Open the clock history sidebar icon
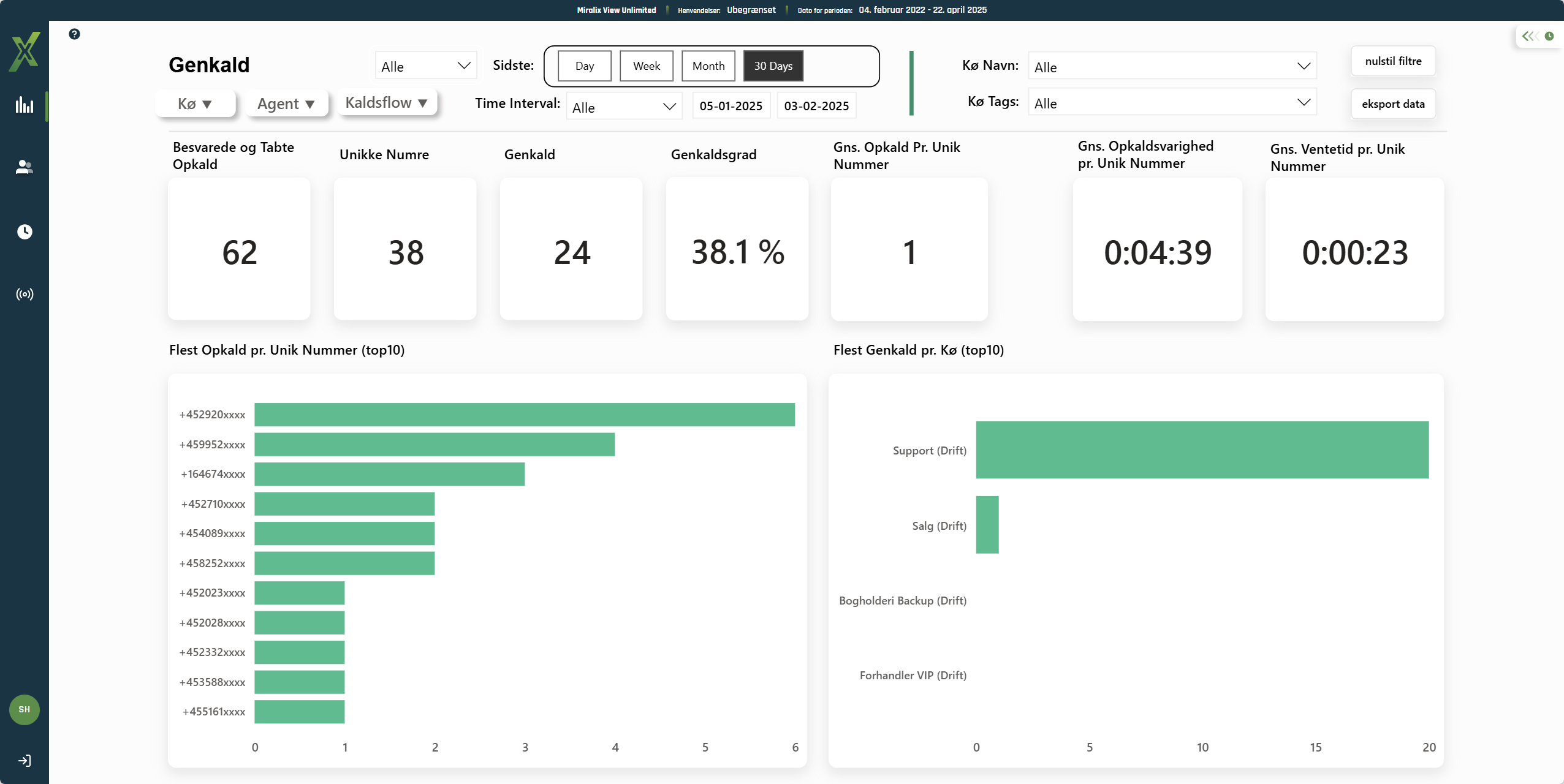This screenshot has width=1564, height=784. 25,232
